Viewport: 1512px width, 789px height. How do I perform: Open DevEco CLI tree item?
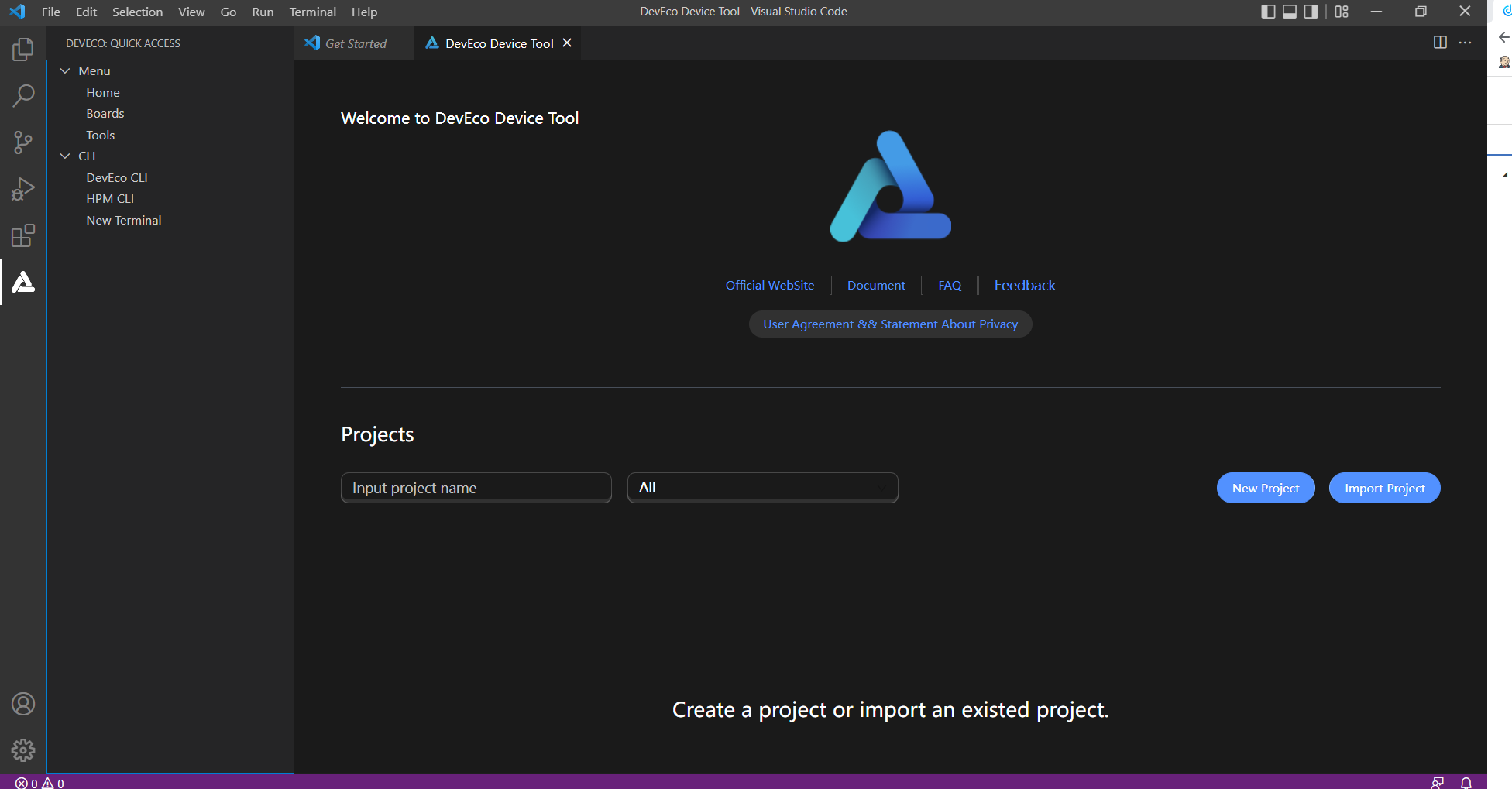117,177
